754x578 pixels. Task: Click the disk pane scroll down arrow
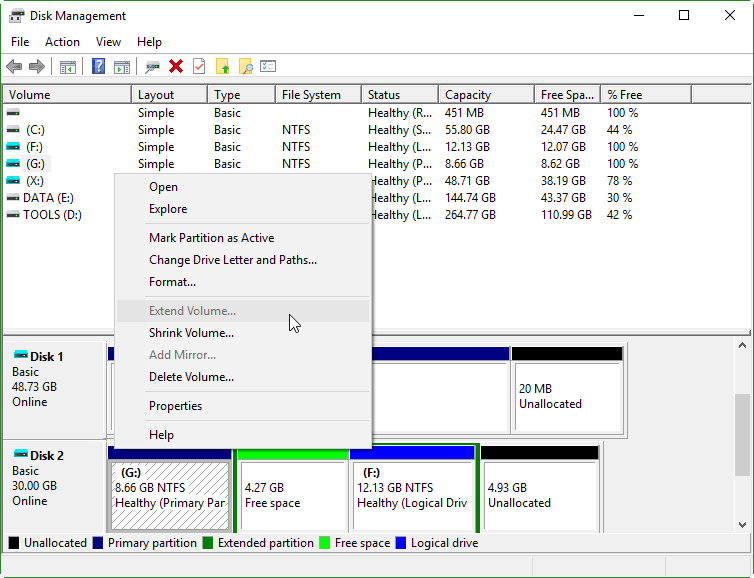click(742, 525)
